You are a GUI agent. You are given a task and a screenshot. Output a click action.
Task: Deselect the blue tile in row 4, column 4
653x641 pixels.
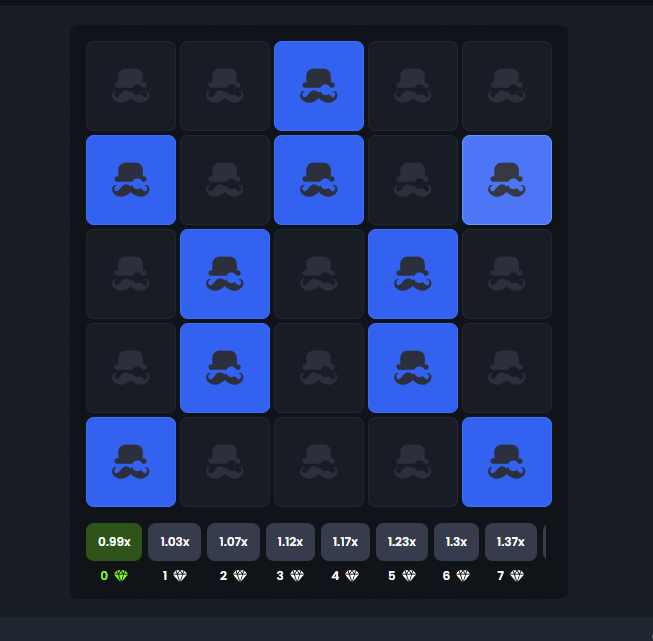click(413, 368)
